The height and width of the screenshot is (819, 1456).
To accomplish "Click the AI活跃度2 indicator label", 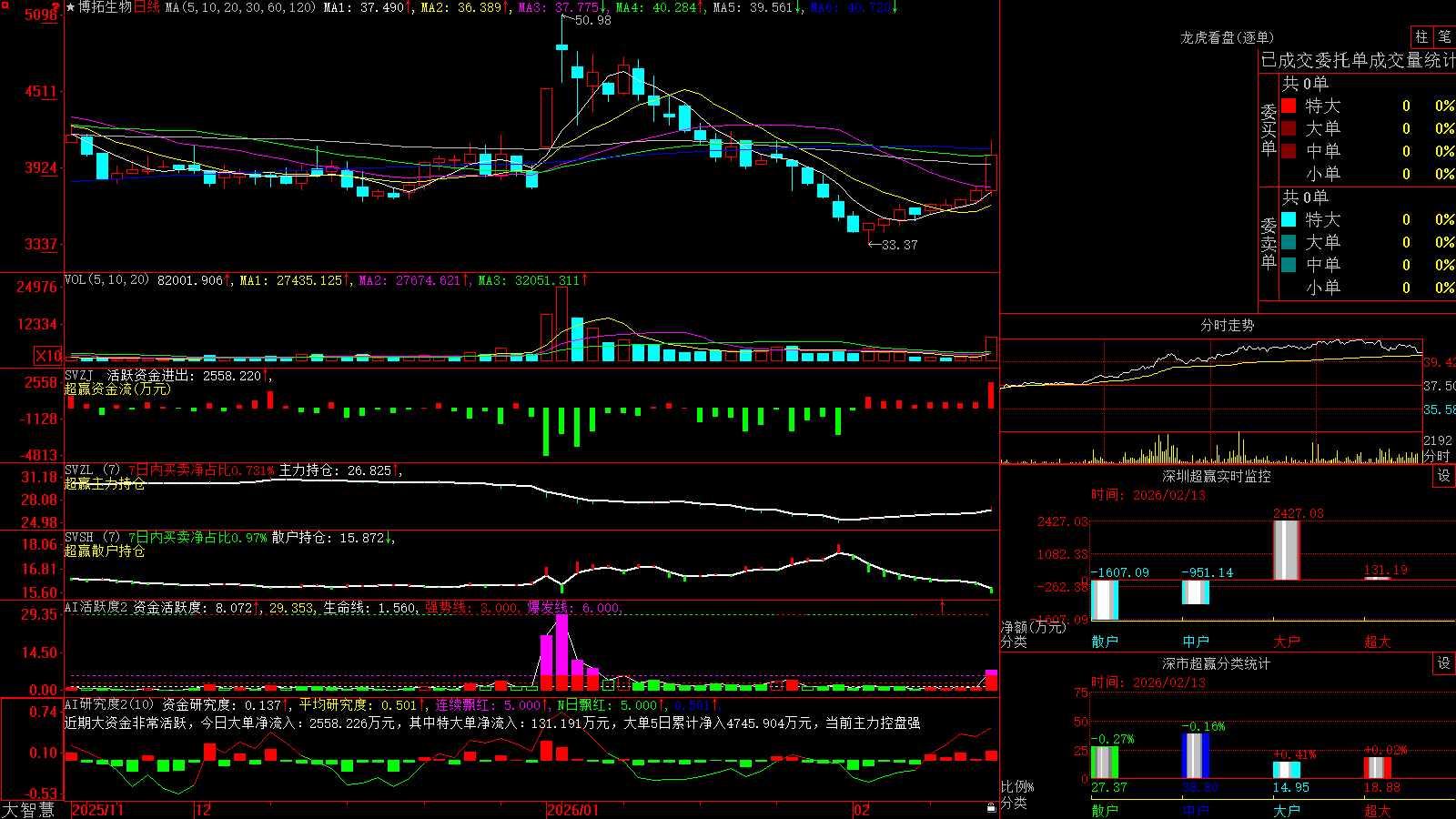I will click(x=96, y=607).
